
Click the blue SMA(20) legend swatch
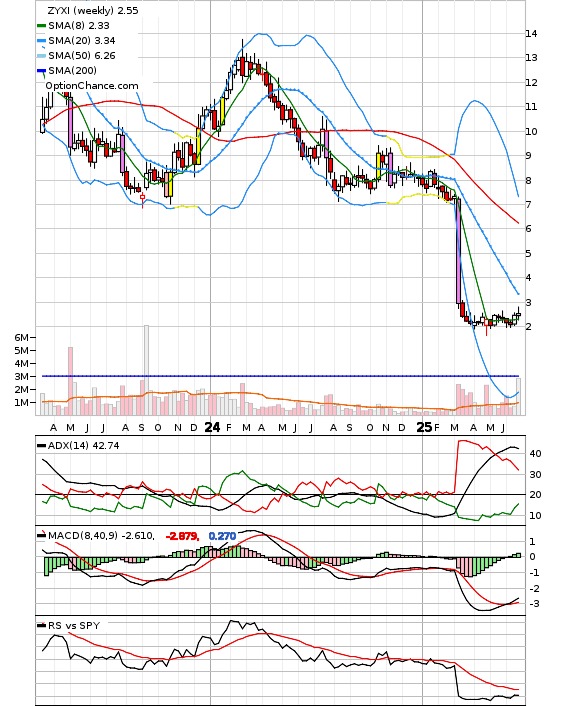(41, 41)
